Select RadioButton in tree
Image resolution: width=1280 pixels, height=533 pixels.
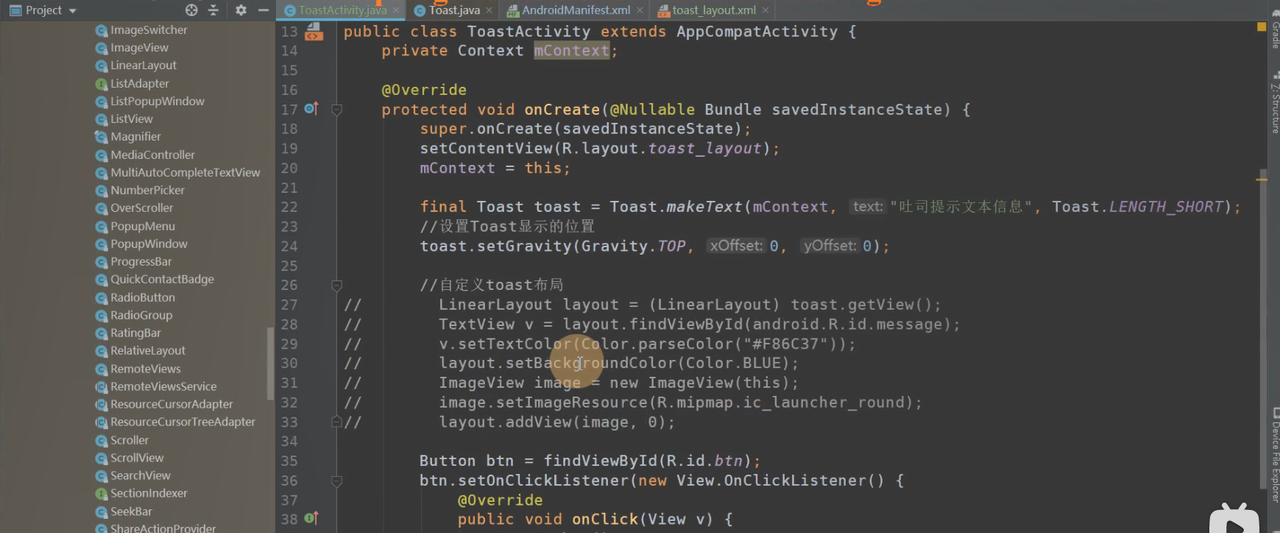pyautogui.click(x=142, y=297)
